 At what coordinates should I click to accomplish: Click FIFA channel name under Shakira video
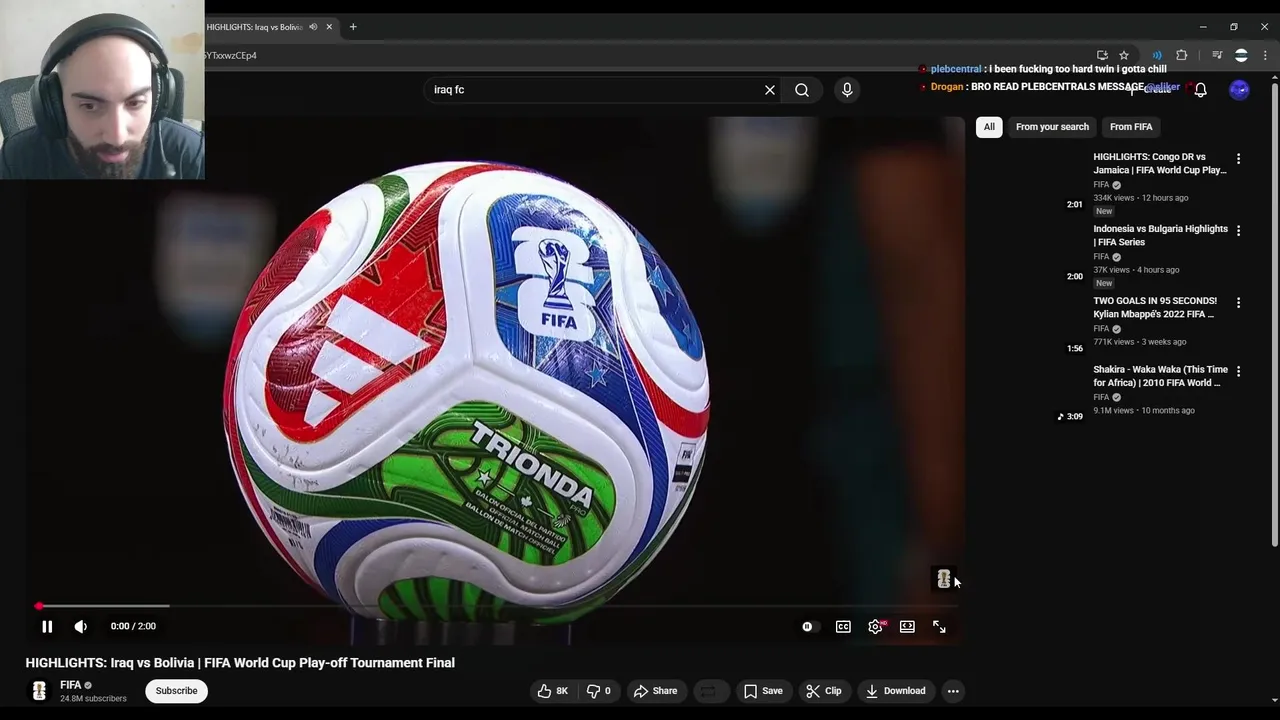tap(1101, 397)
